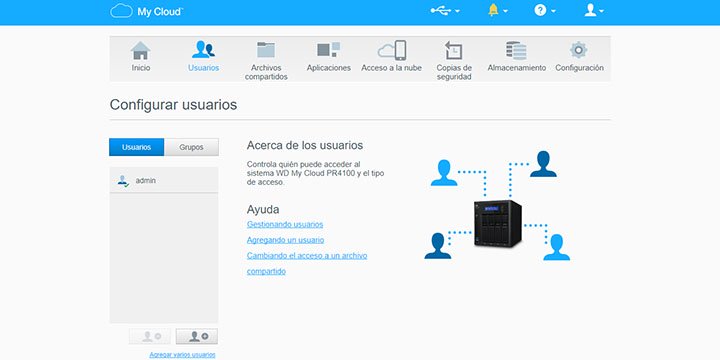The image size is (720, 360).
Task: Select the admin user row
Action: point(164,180)
